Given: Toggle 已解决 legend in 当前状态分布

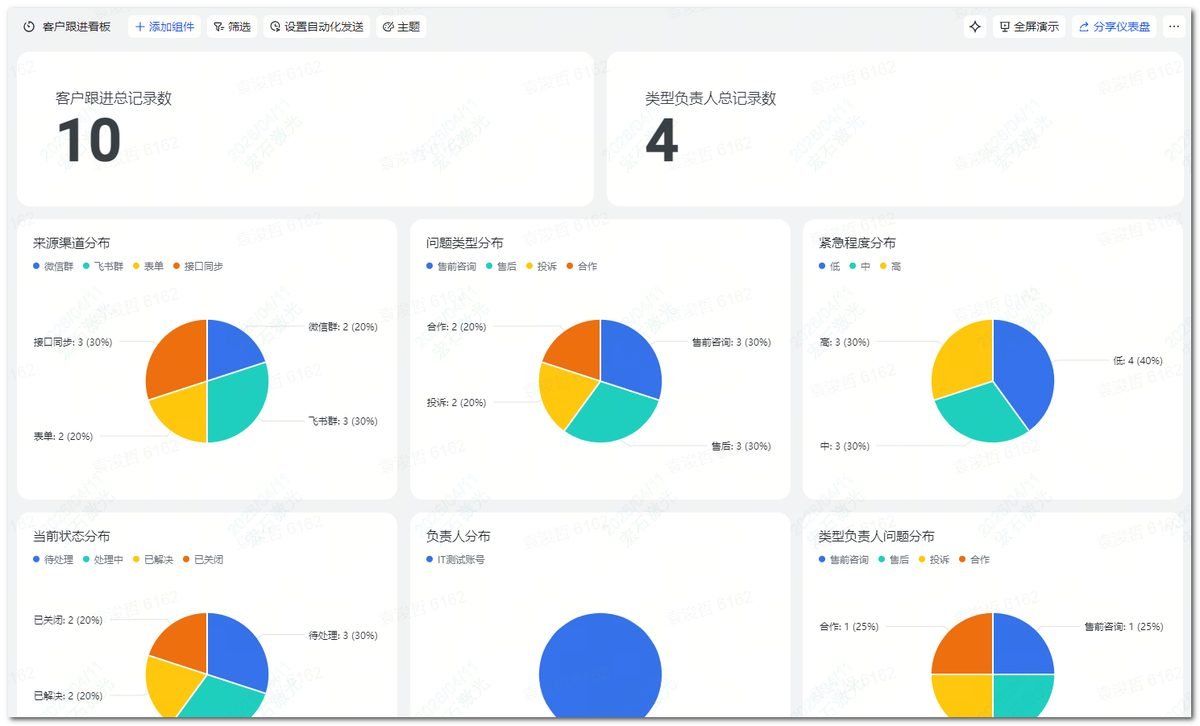Looking at the screenshot, I should [x=153, y=559].
